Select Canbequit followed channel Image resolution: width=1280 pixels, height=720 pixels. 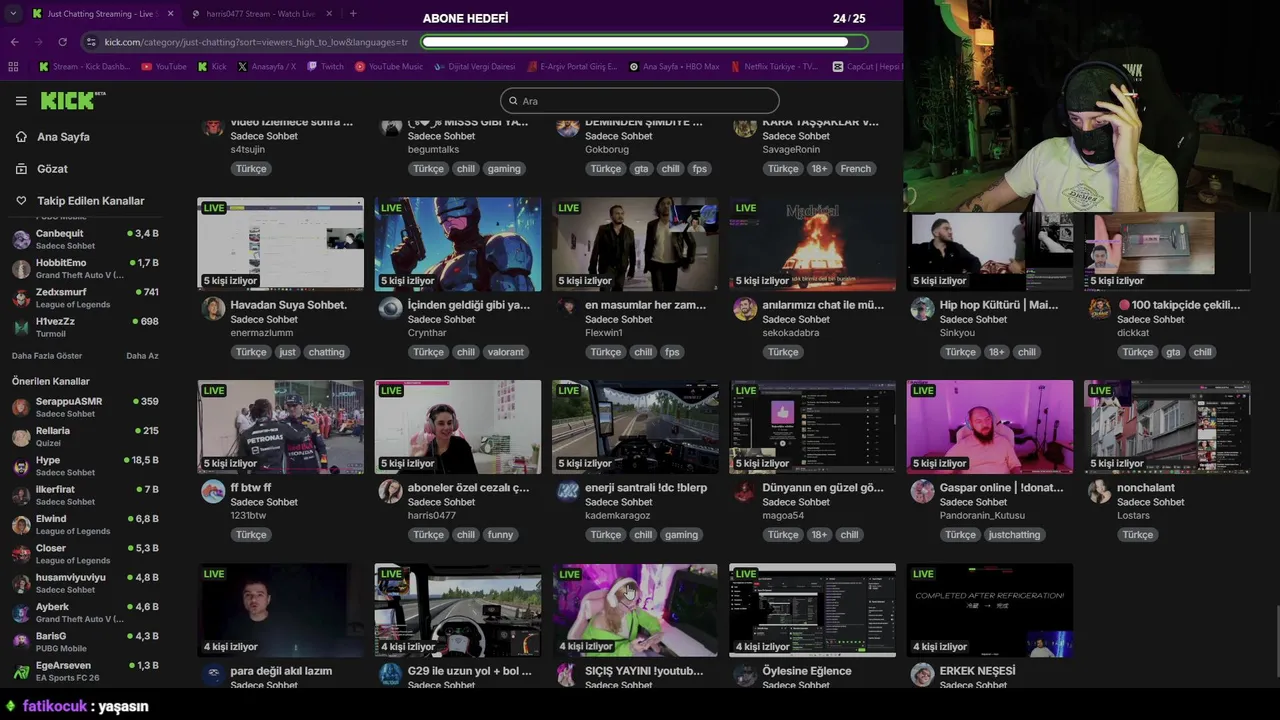85,239
